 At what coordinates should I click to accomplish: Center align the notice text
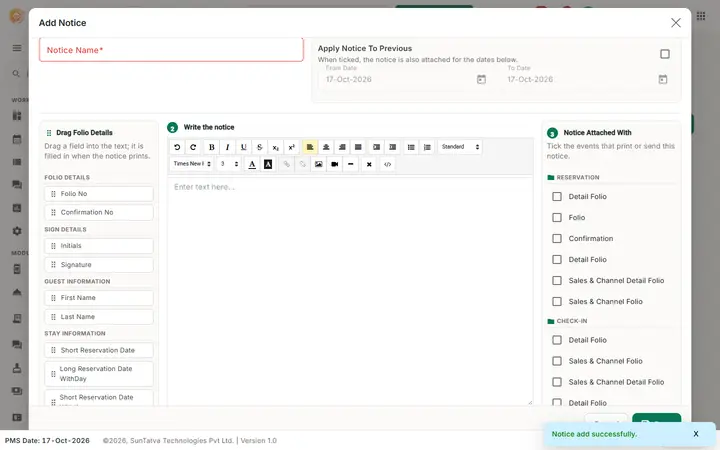pos(326,147)
